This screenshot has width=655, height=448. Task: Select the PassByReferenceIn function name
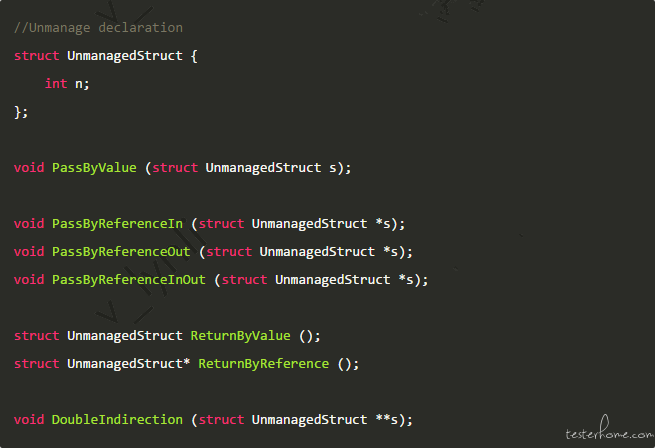(117, 224)
